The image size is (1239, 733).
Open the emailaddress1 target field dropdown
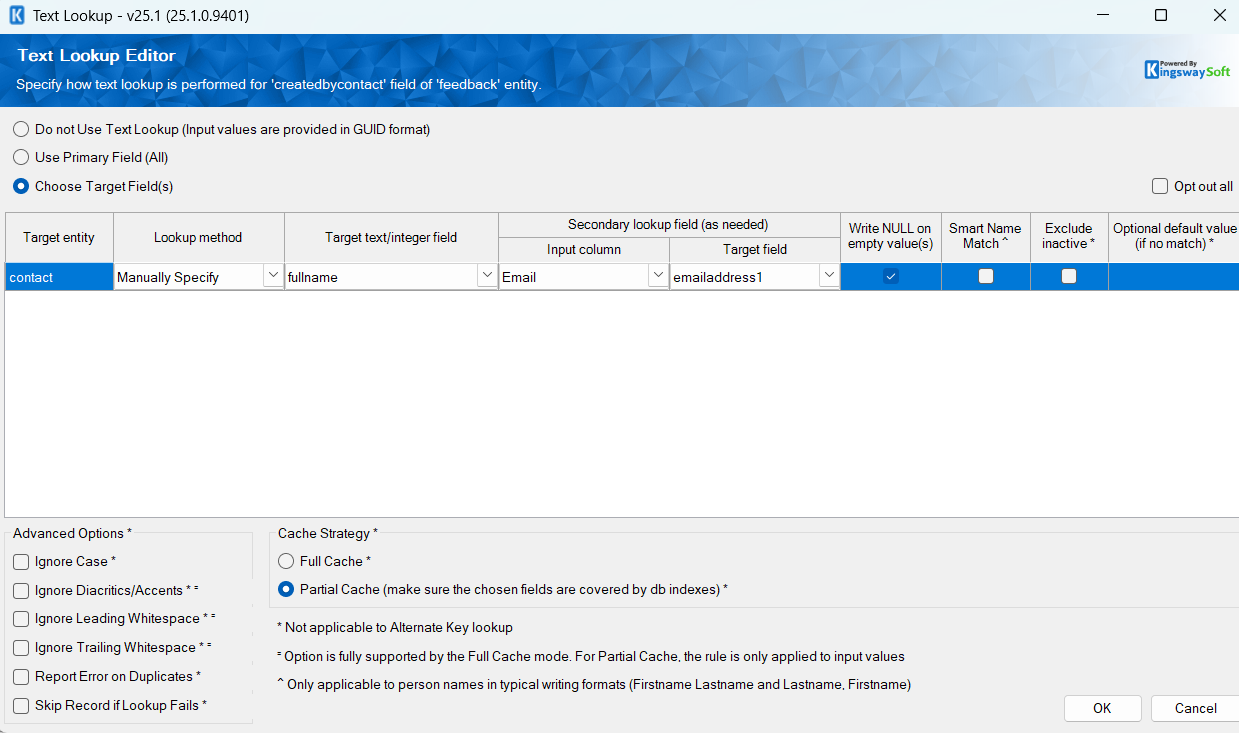point(829,276)
